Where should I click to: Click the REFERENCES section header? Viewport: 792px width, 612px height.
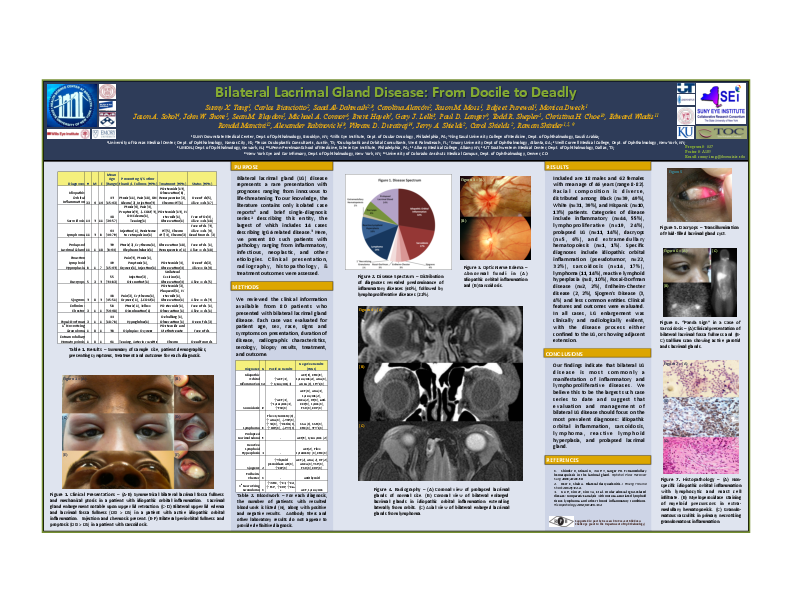click(562, 458)
